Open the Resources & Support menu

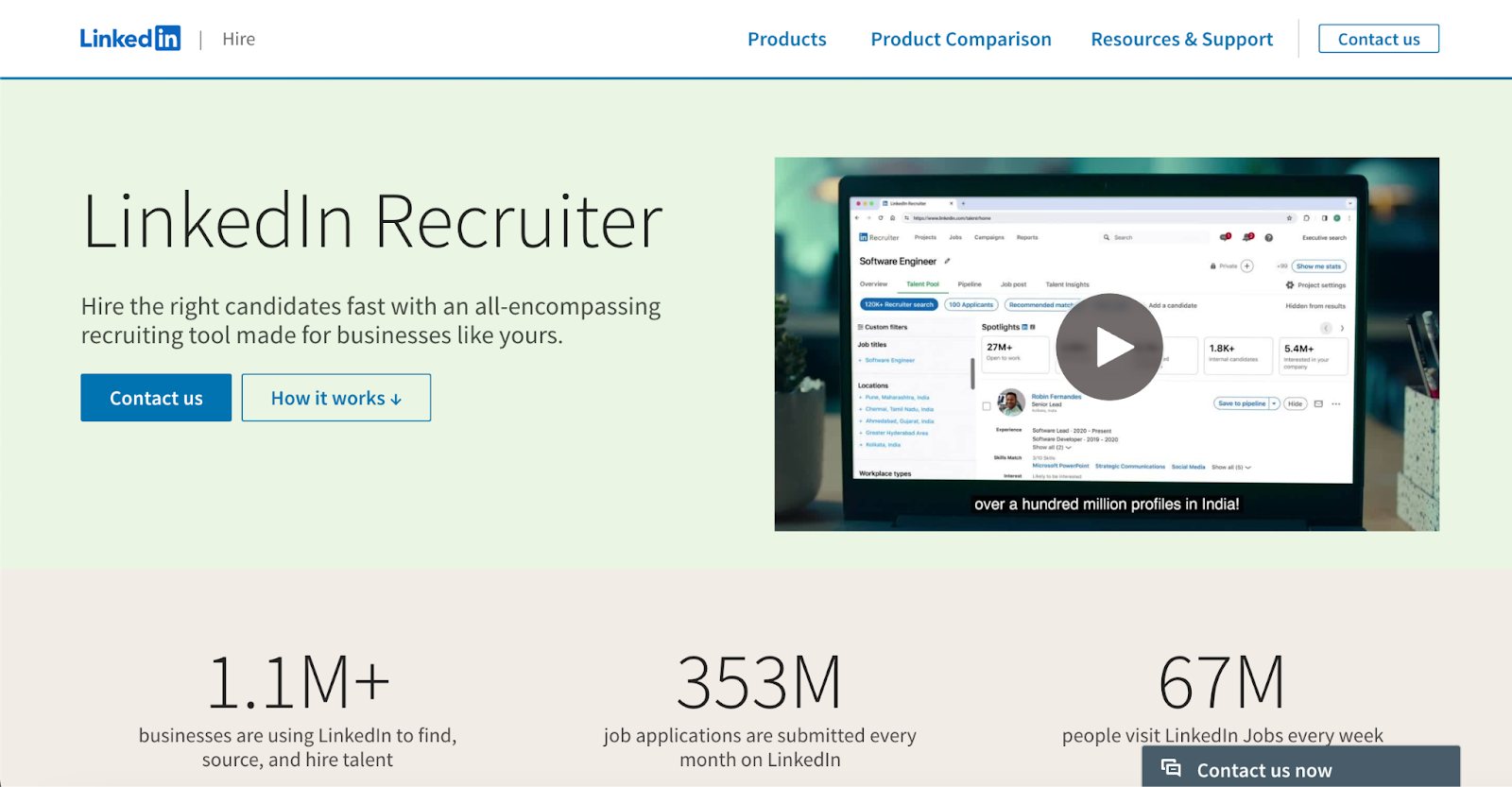click(x=1181, y=39)
